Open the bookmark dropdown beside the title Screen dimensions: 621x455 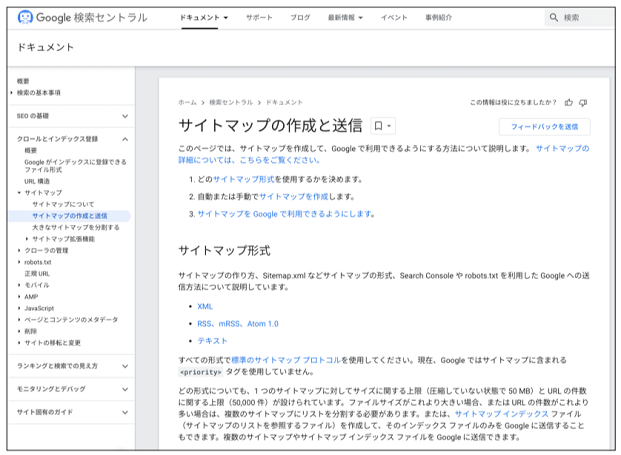pos(383,126)
